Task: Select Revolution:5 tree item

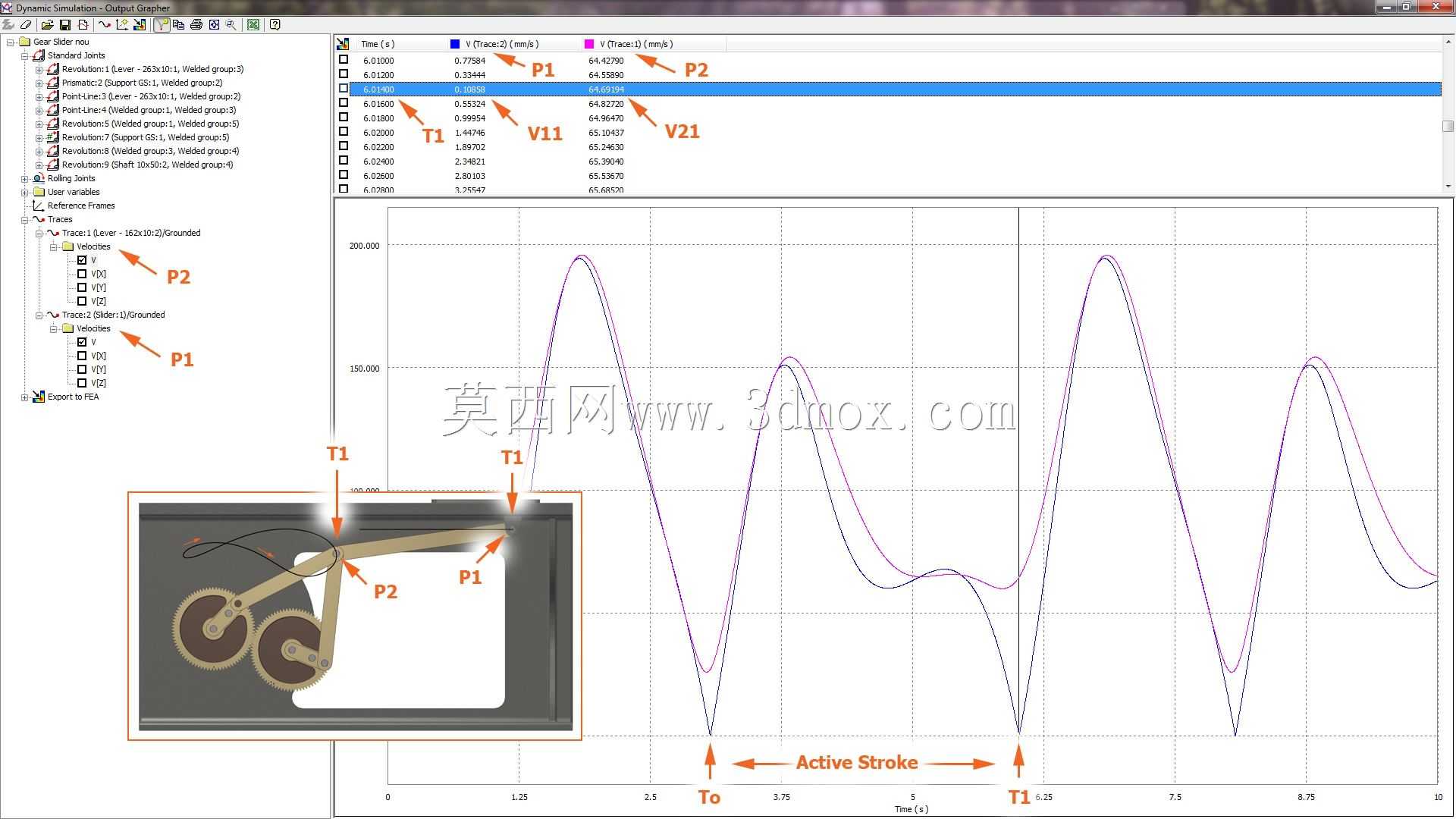Action: pyautogui.click(x=150, y=124)
